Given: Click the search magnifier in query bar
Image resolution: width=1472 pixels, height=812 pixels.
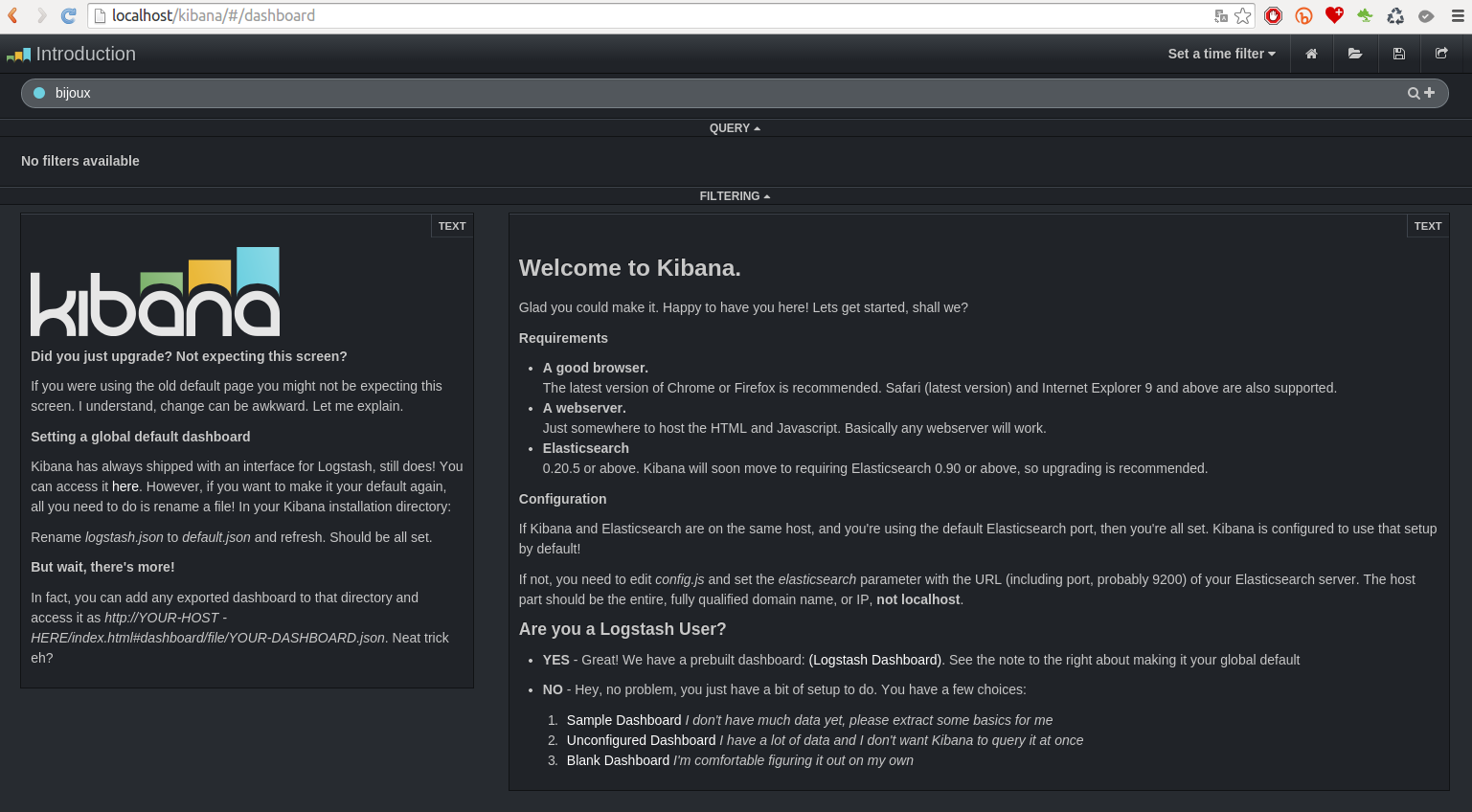Looking at the screenshot, I should tap(1414, 93).
